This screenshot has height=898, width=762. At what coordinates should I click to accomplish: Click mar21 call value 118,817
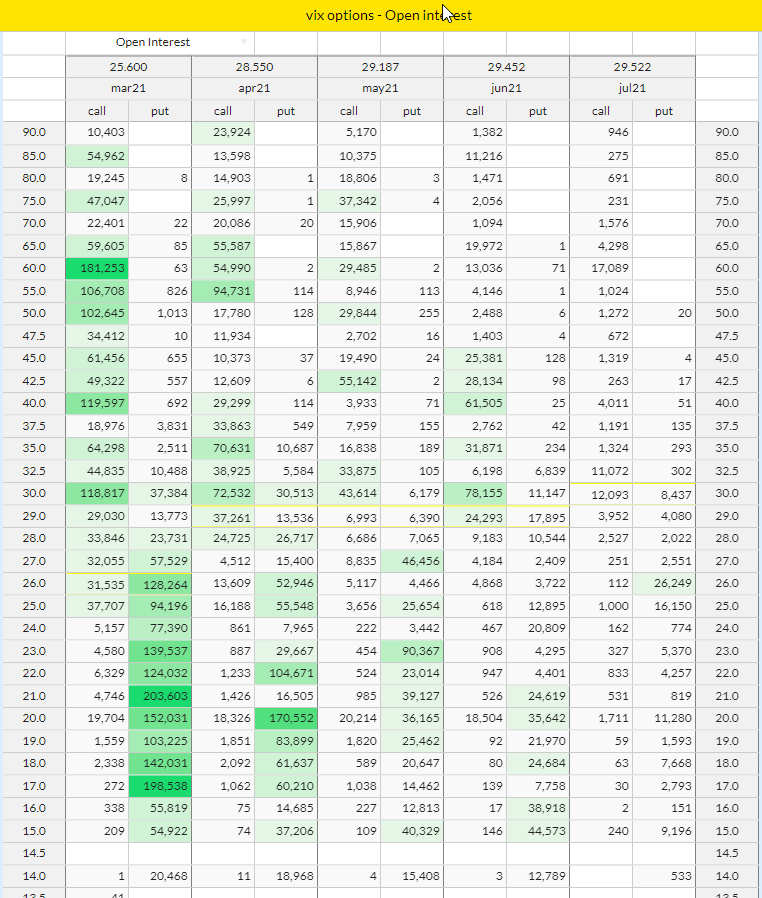tap(97, 493)
